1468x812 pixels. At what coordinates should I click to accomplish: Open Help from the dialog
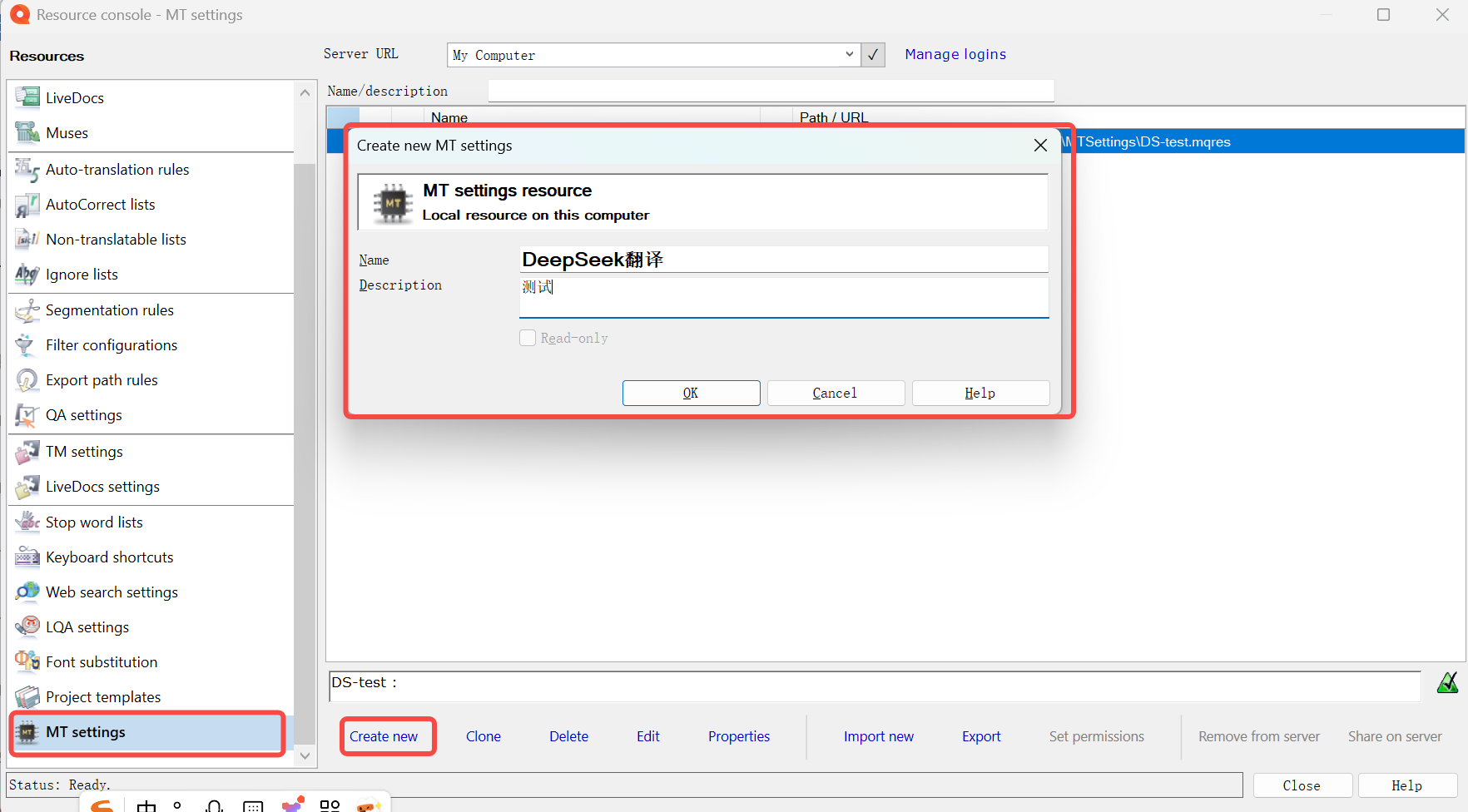980,393
